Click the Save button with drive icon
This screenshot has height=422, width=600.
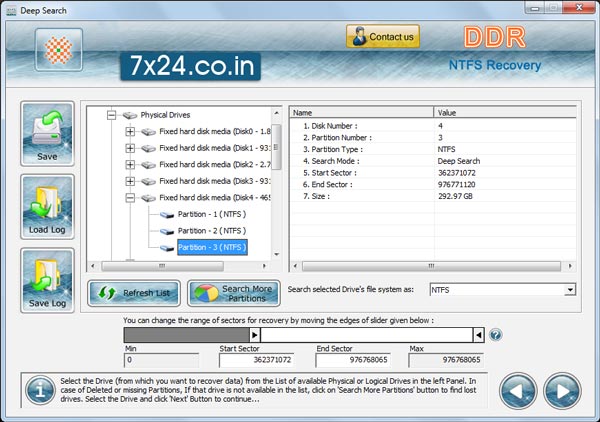point(47,134)
